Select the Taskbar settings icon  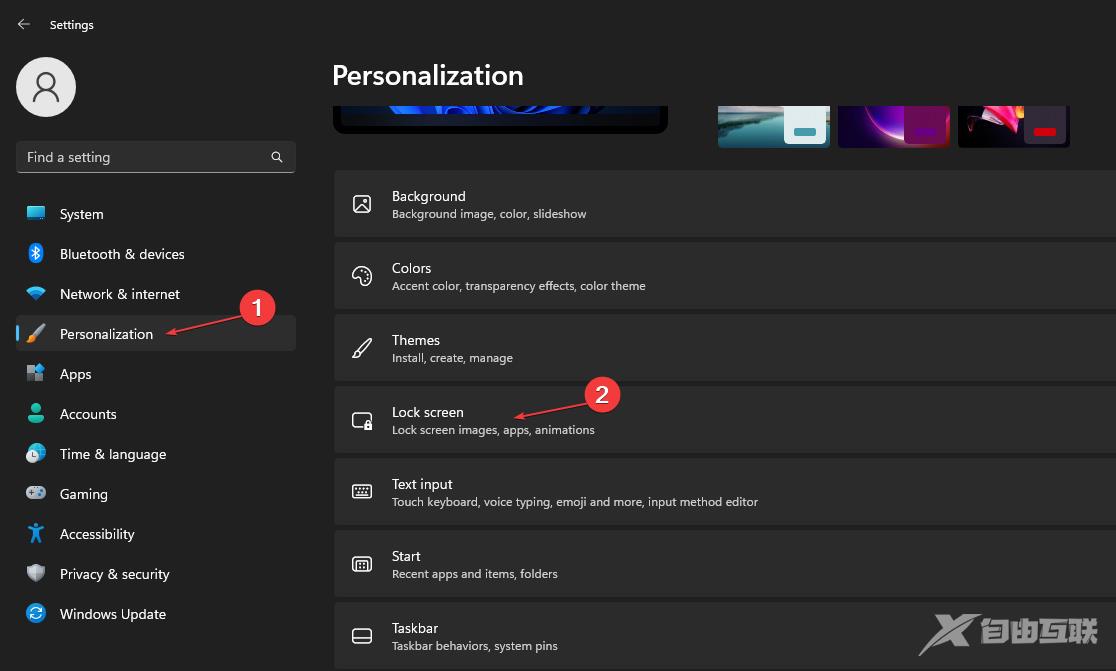tap(362, 636)
